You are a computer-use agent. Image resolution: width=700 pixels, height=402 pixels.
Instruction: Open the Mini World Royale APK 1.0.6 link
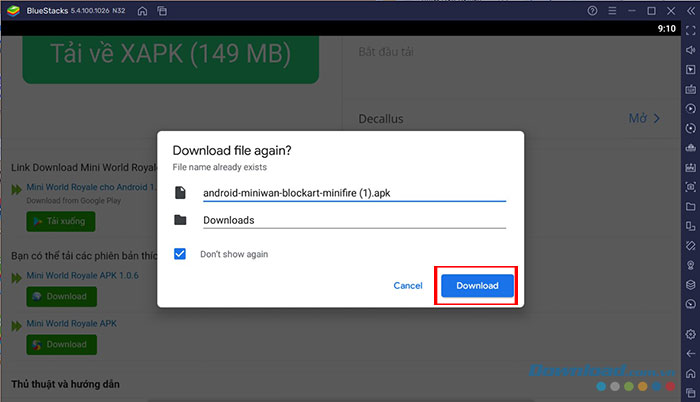[82, 275]
